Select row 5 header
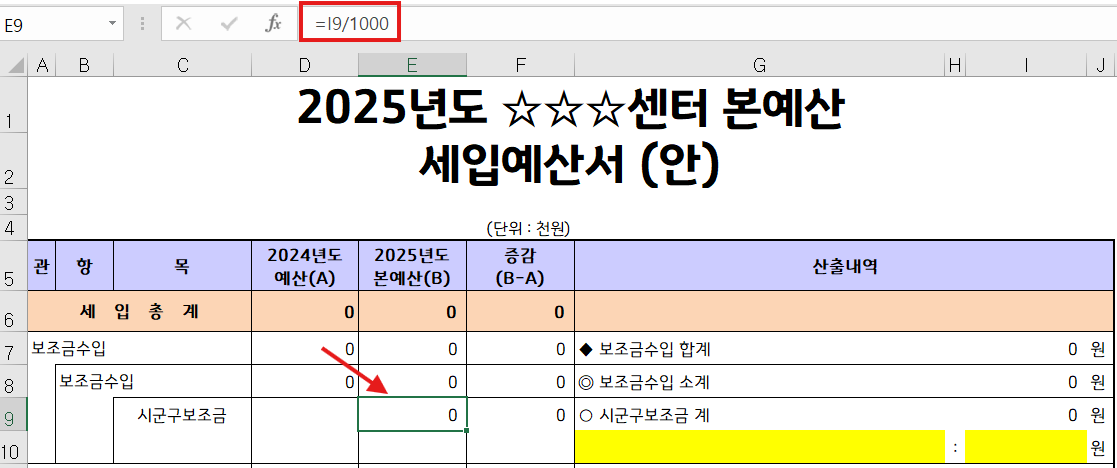Image resolution: width=1117 pixels, height=468 pixels. click(14, 266)
